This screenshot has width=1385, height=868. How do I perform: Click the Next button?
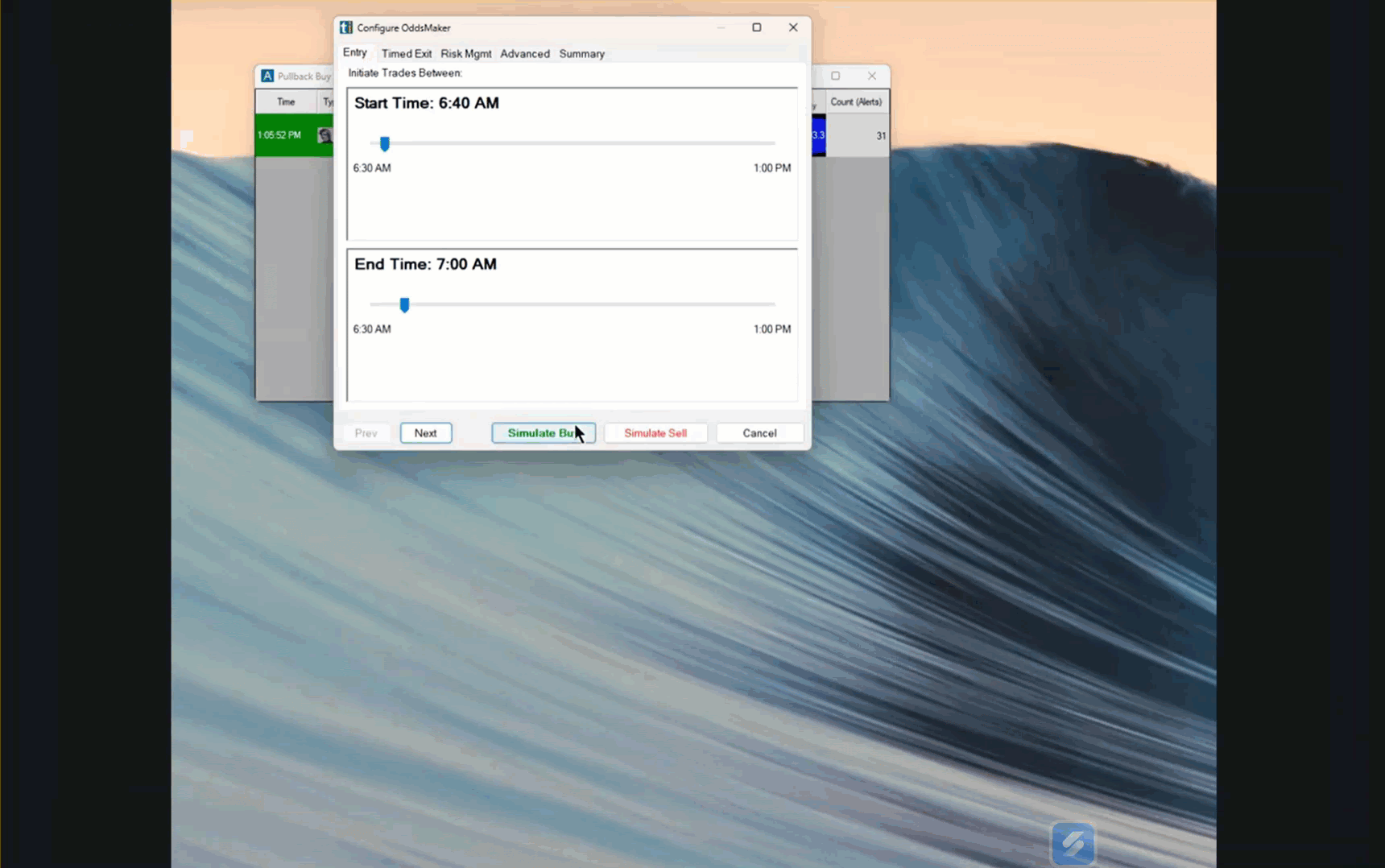(426, 433)
